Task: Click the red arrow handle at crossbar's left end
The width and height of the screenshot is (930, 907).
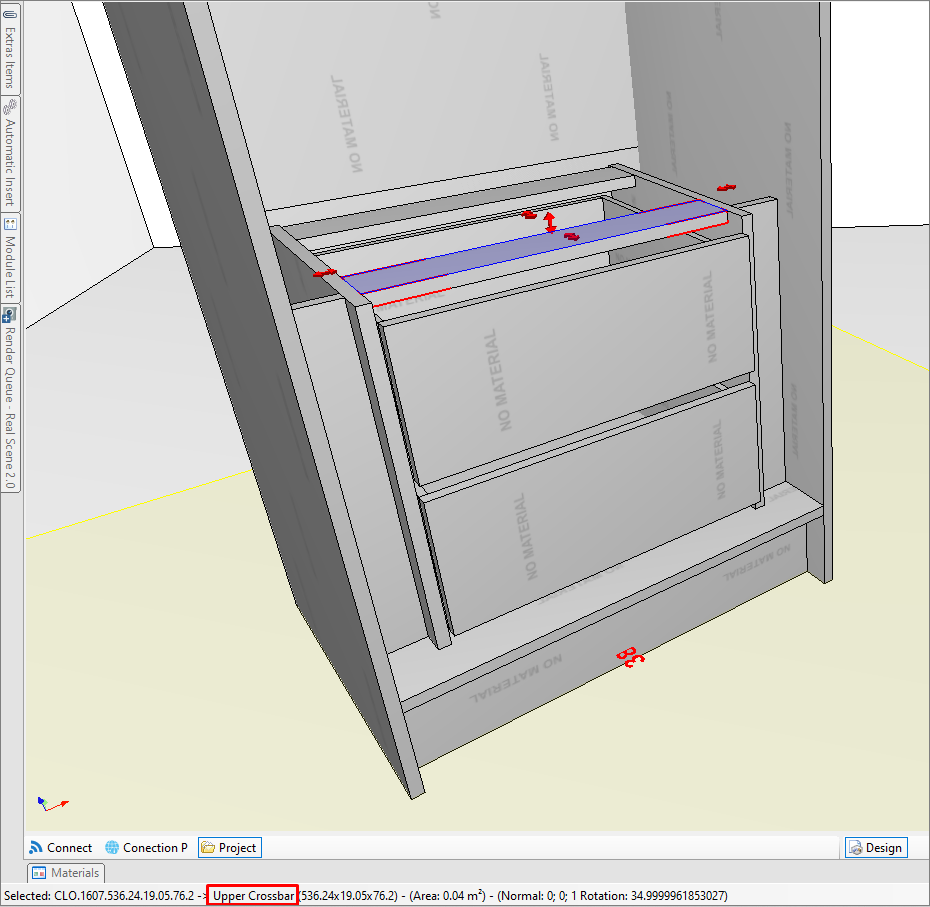Action: [324, 272]
